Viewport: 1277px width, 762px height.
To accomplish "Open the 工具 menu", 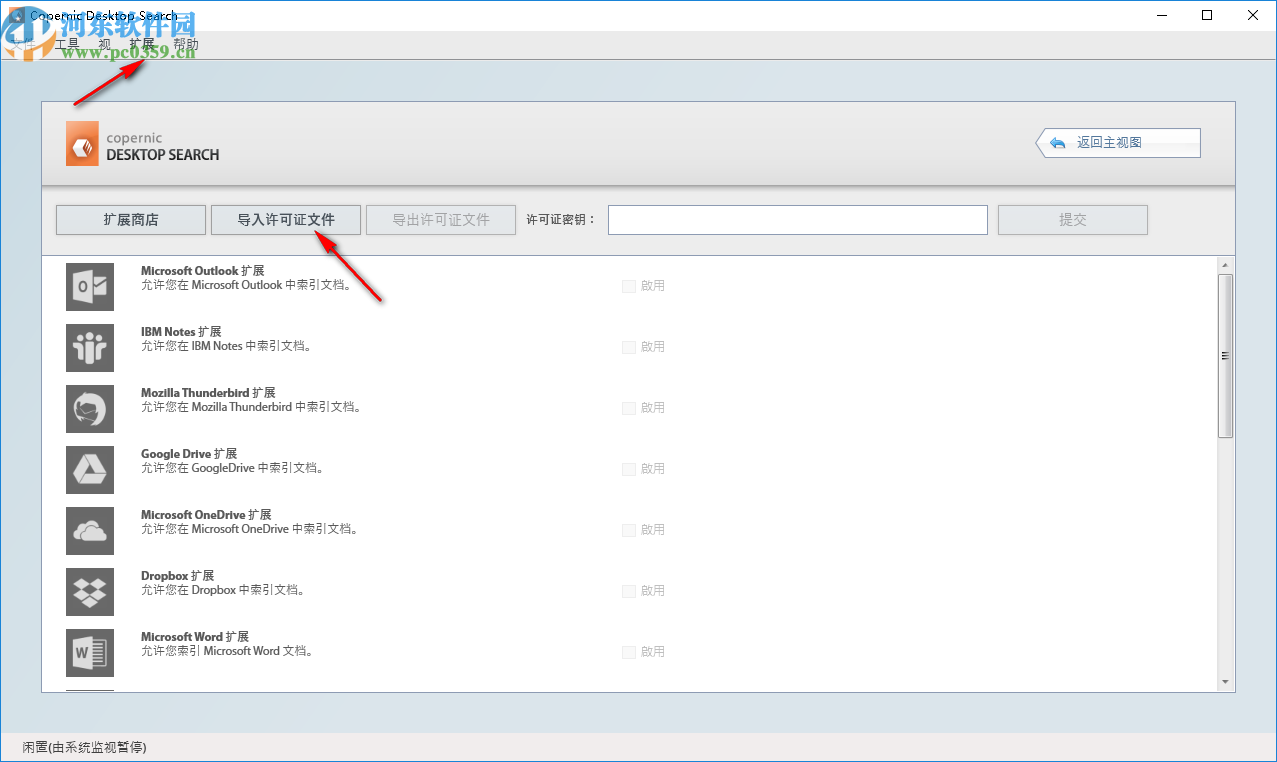I will pyautogui.click(x=67, y=44).
